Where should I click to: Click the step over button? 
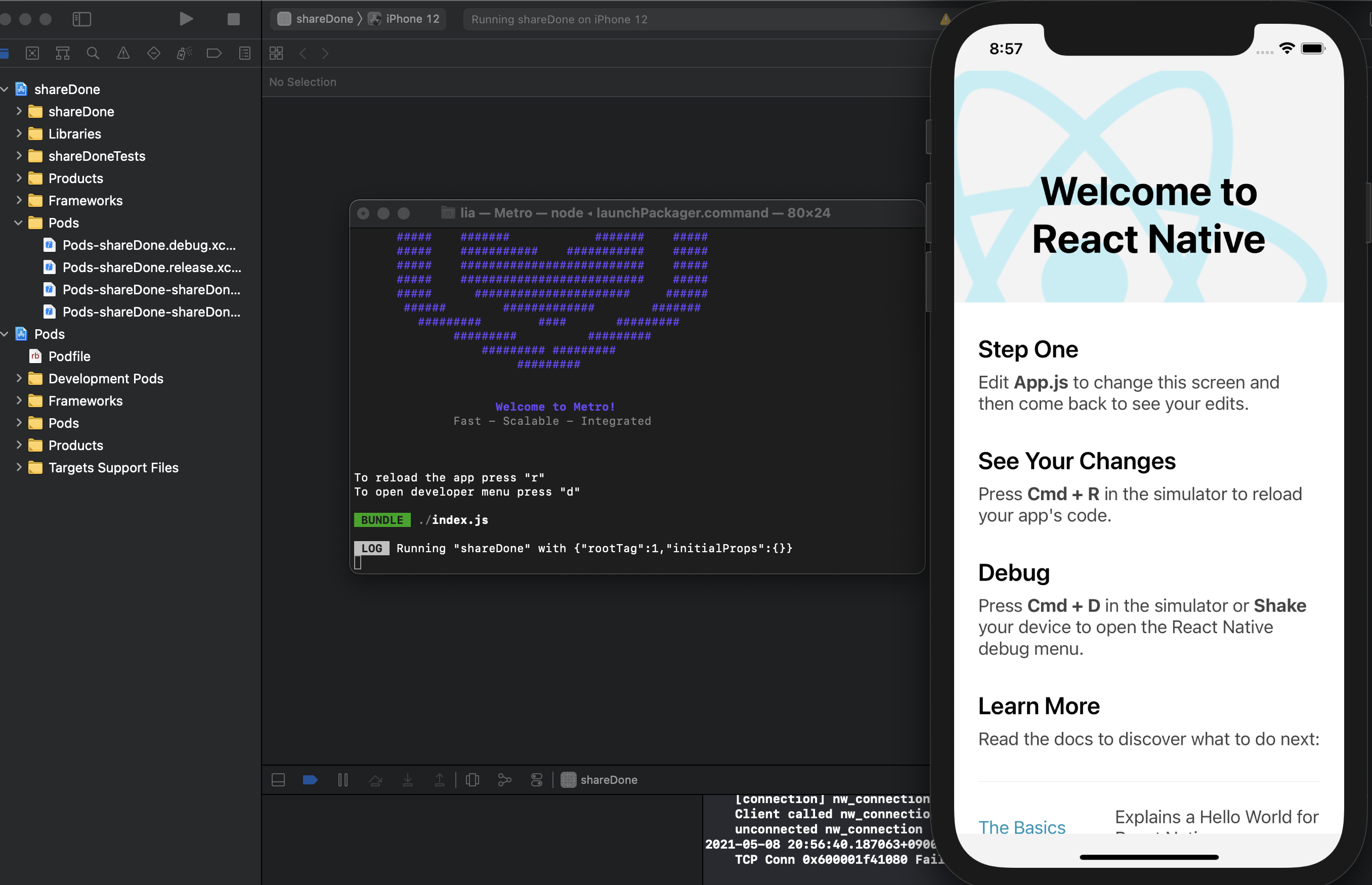coord(375,780)
